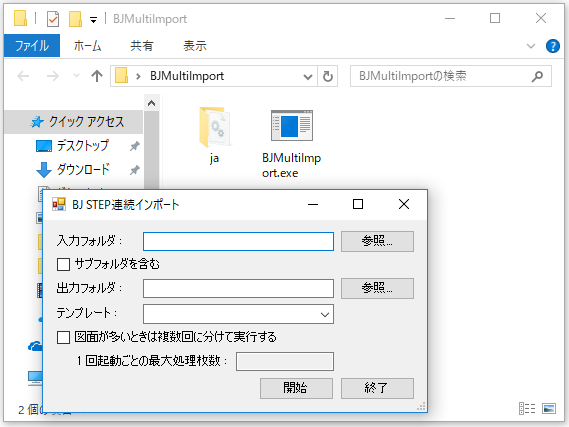Click the refresh icon beside address bar
Viewport: 569px width, 427px height.
pyautogui.click(x=328, y=76)
